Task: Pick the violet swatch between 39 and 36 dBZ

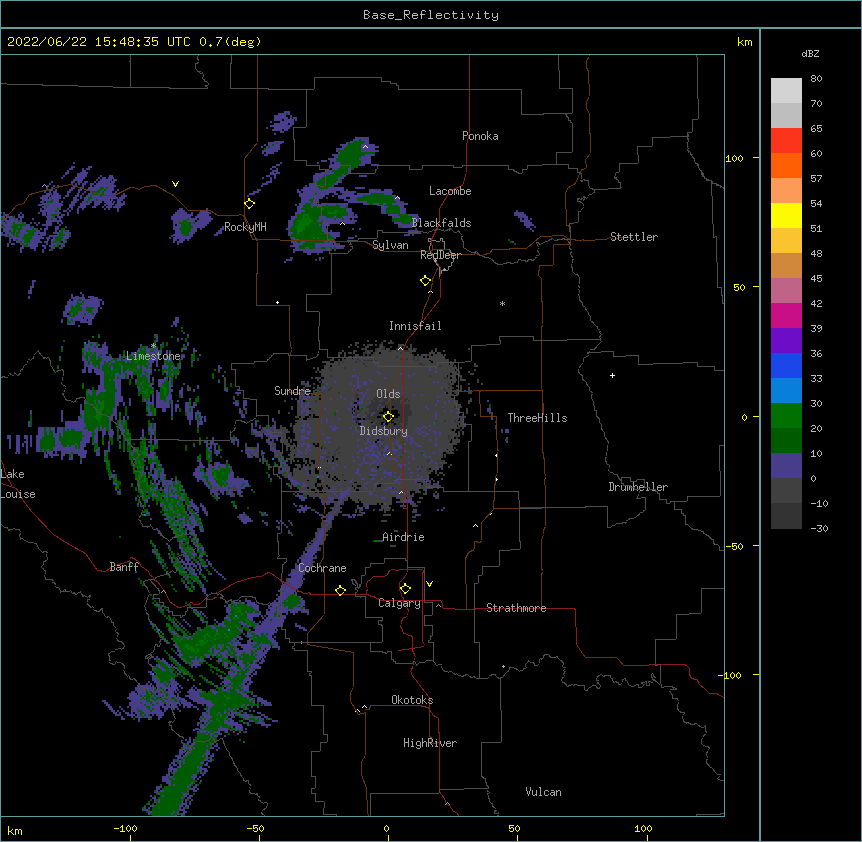Action: coord(786,341)
